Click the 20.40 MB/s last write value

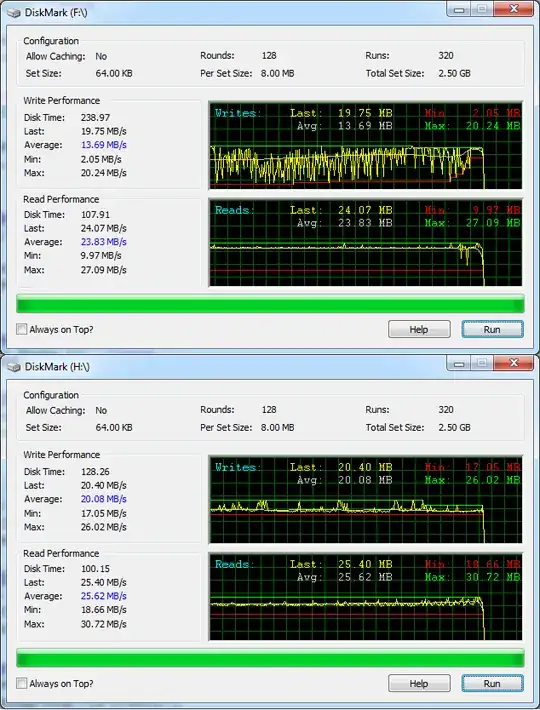(104, 485)
